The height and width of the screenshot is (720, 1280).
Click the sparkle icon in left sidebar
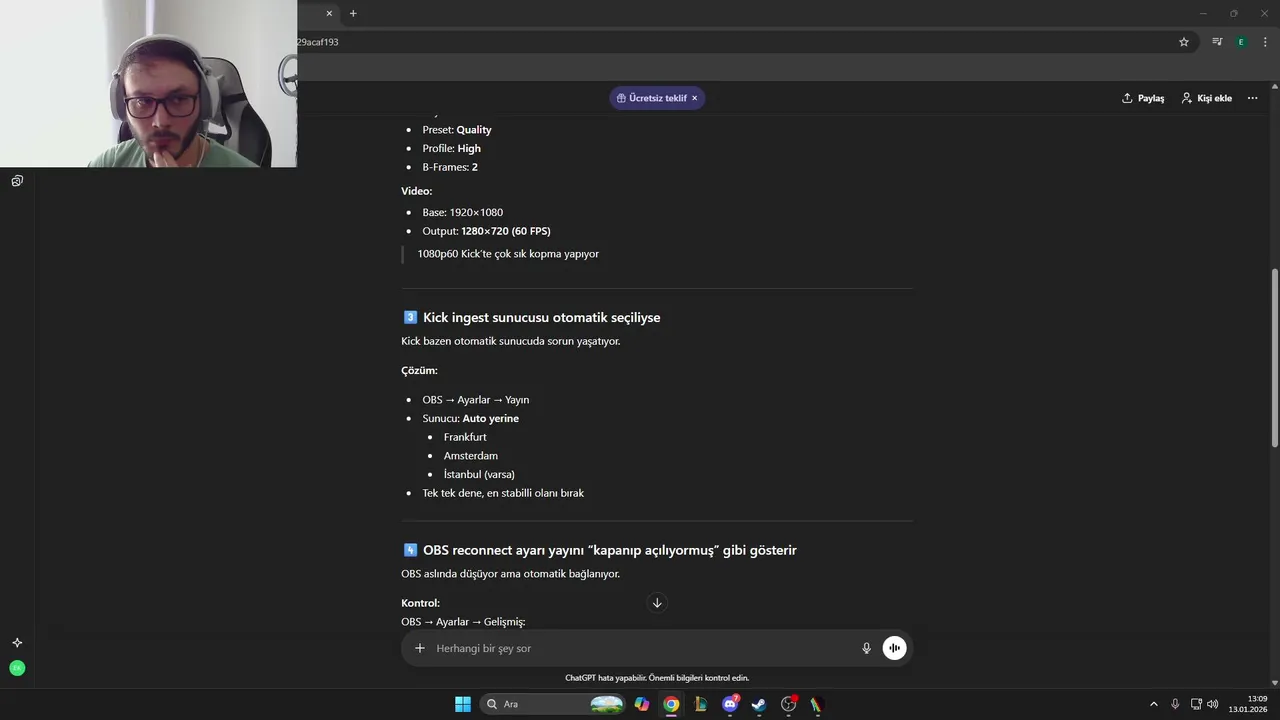(17, 643)
